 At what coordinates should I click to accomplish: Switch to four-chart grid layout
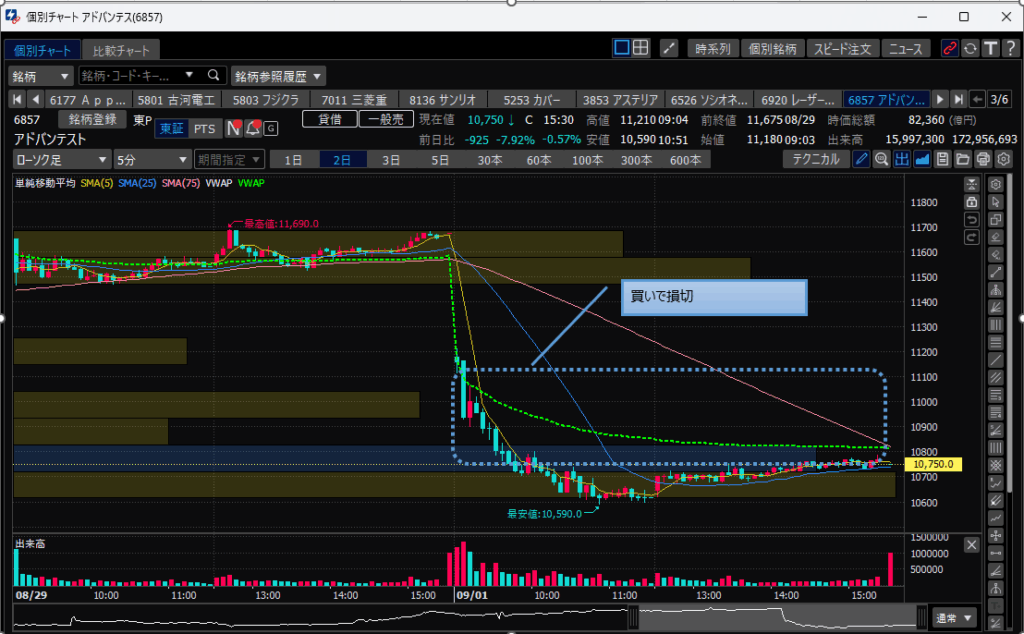(x=641, y=48)
